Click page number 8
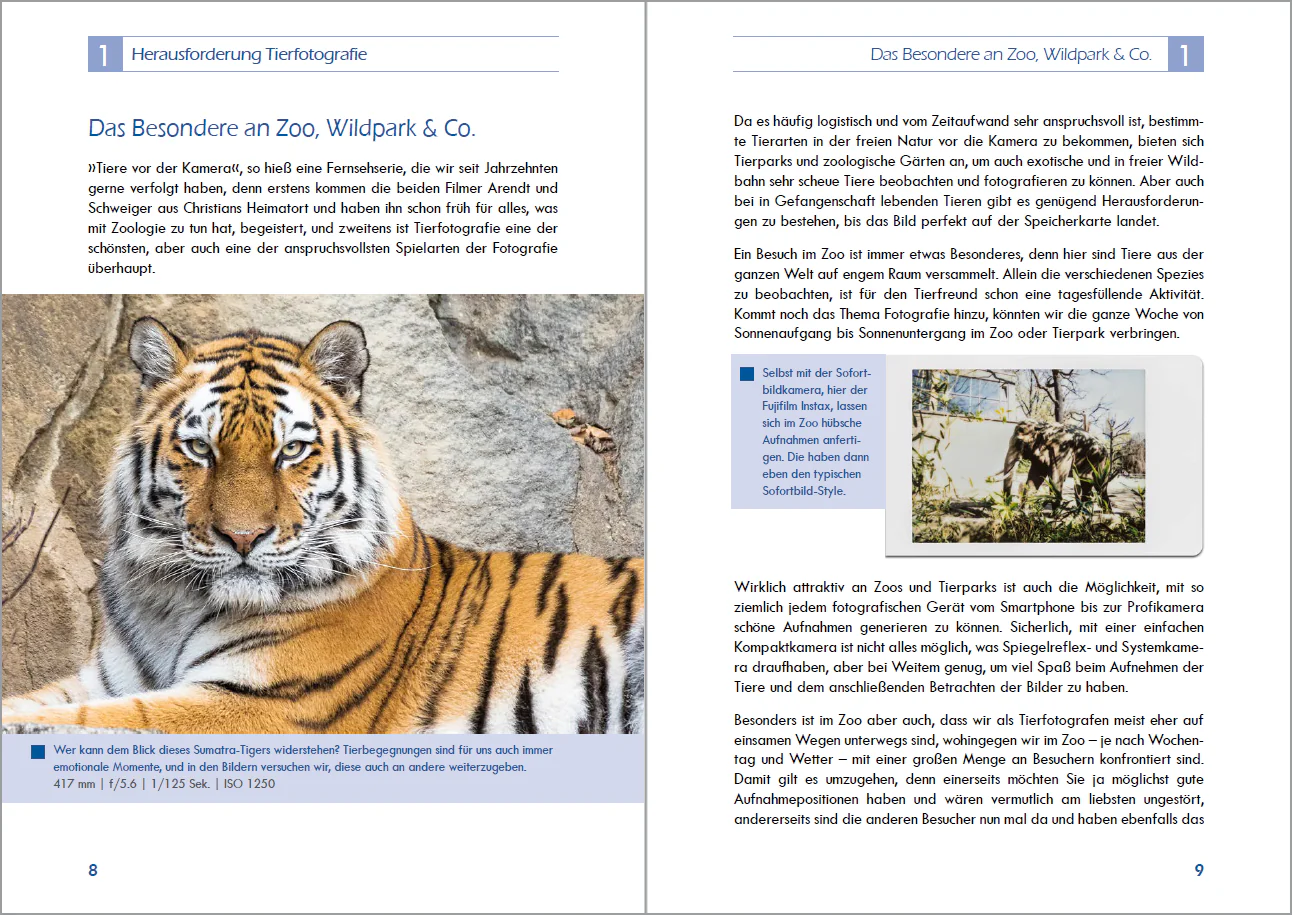The width and height of the screenshot is (1292, 915). (x=93, y=870)
